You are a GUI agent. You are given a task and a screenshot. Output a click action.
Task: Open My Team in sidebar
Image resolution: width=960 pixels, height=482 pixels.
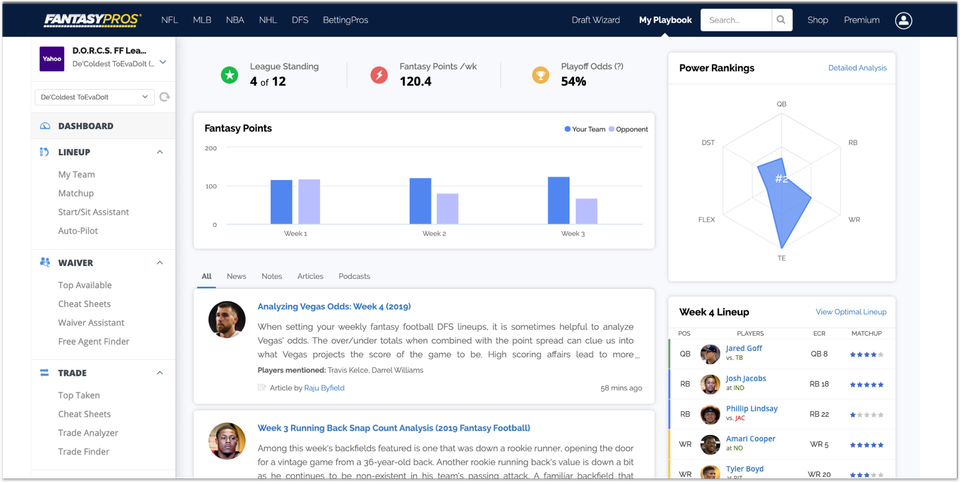[x=77, y=175]
